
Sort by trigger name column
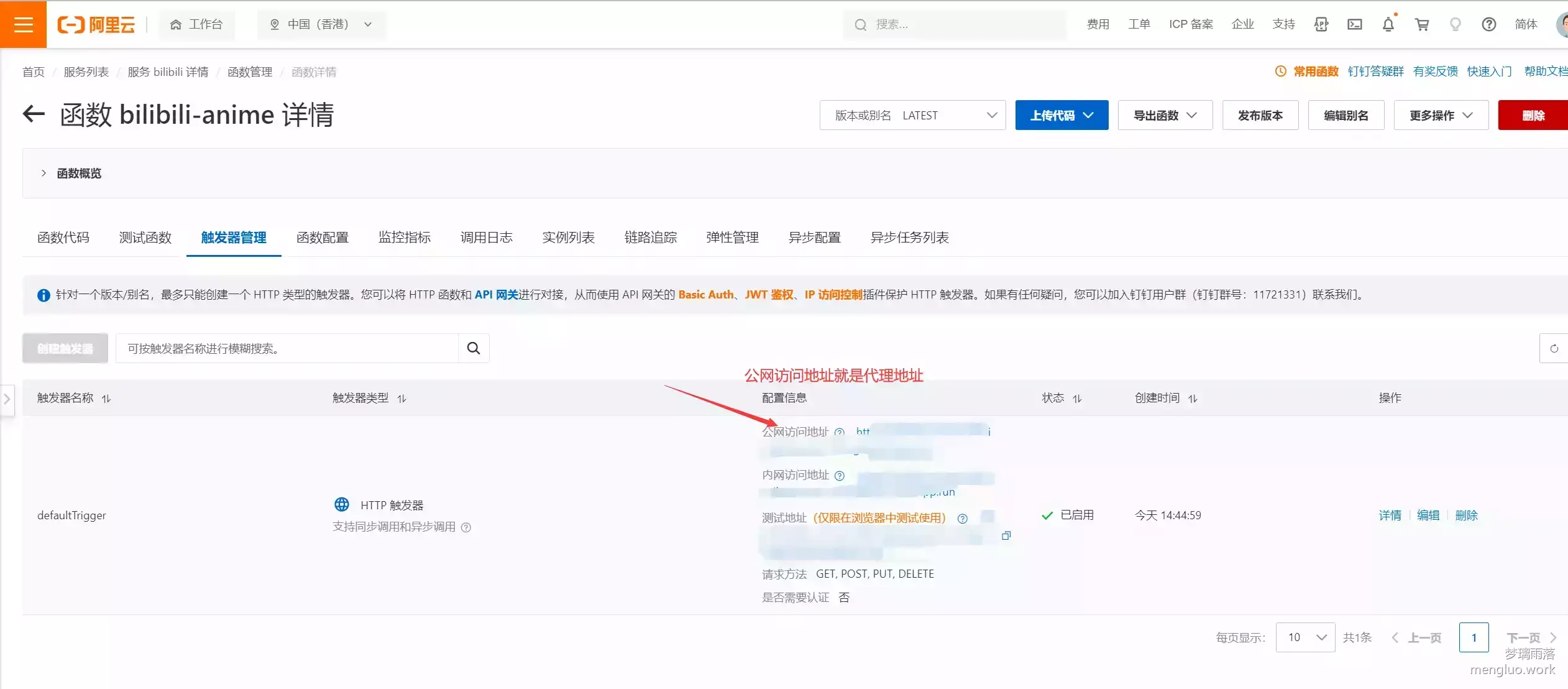(106, 399)
